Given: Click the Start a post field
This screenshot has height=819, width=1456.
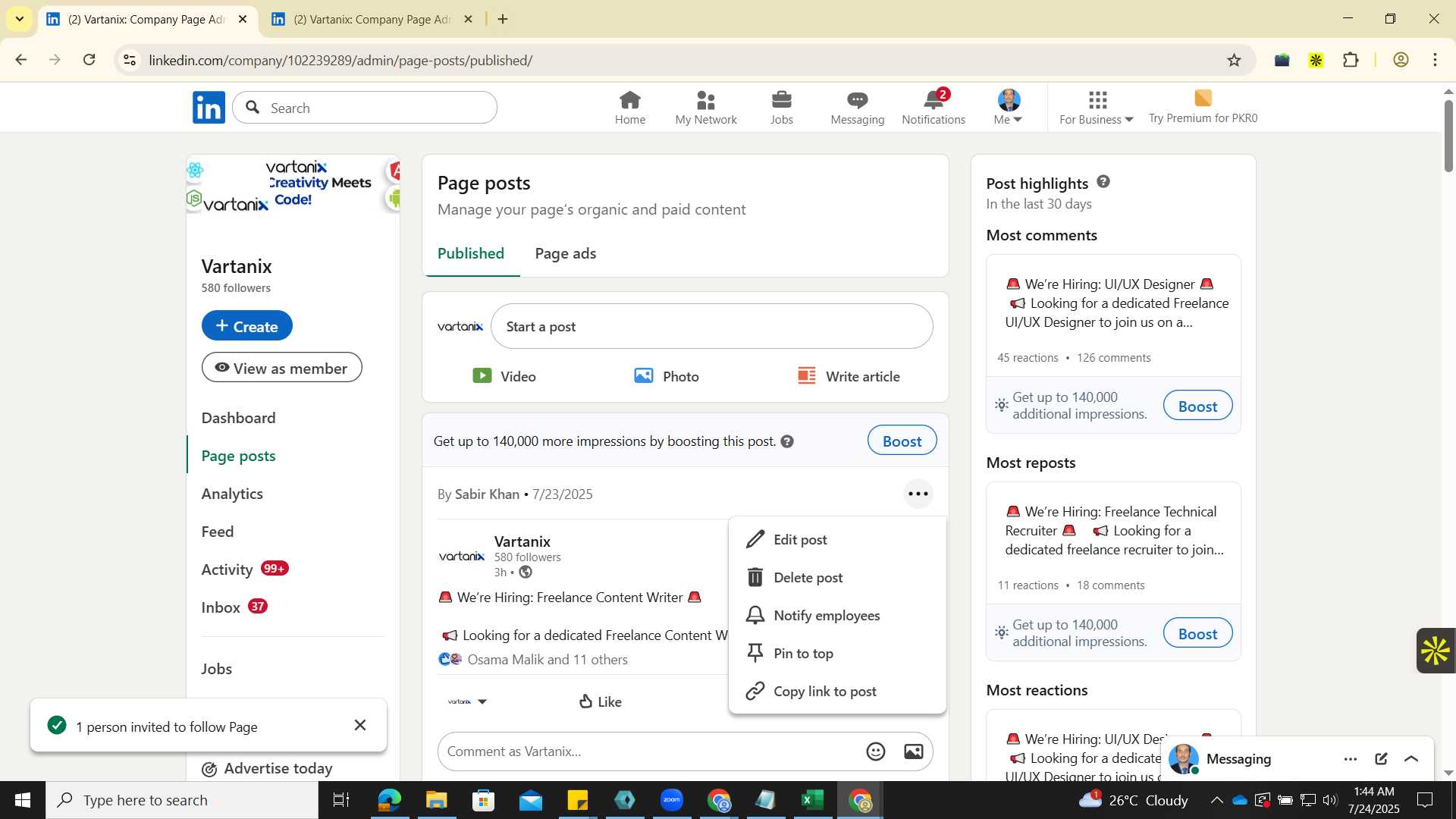Looking at the screenshot, I should (x=711, y=326).
